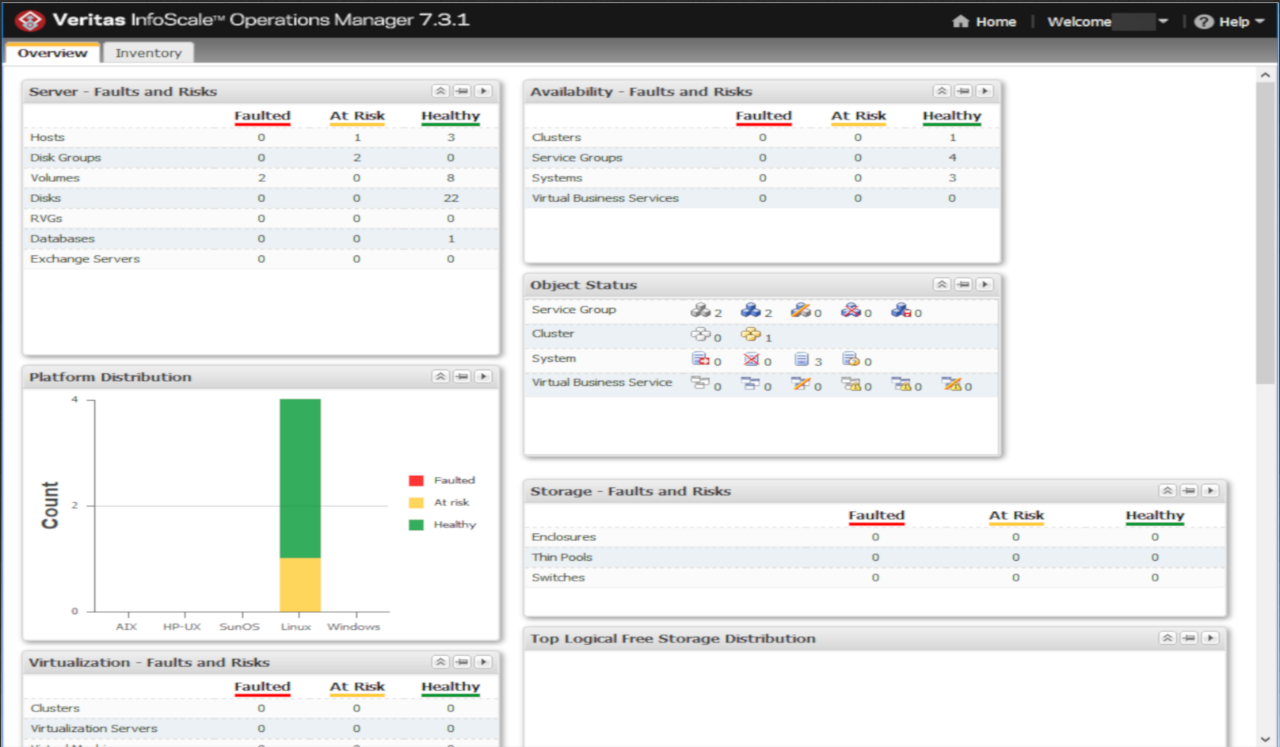
Task: Pin the Storage - Faults and Risks panel
Action: tap(1188, 490)
